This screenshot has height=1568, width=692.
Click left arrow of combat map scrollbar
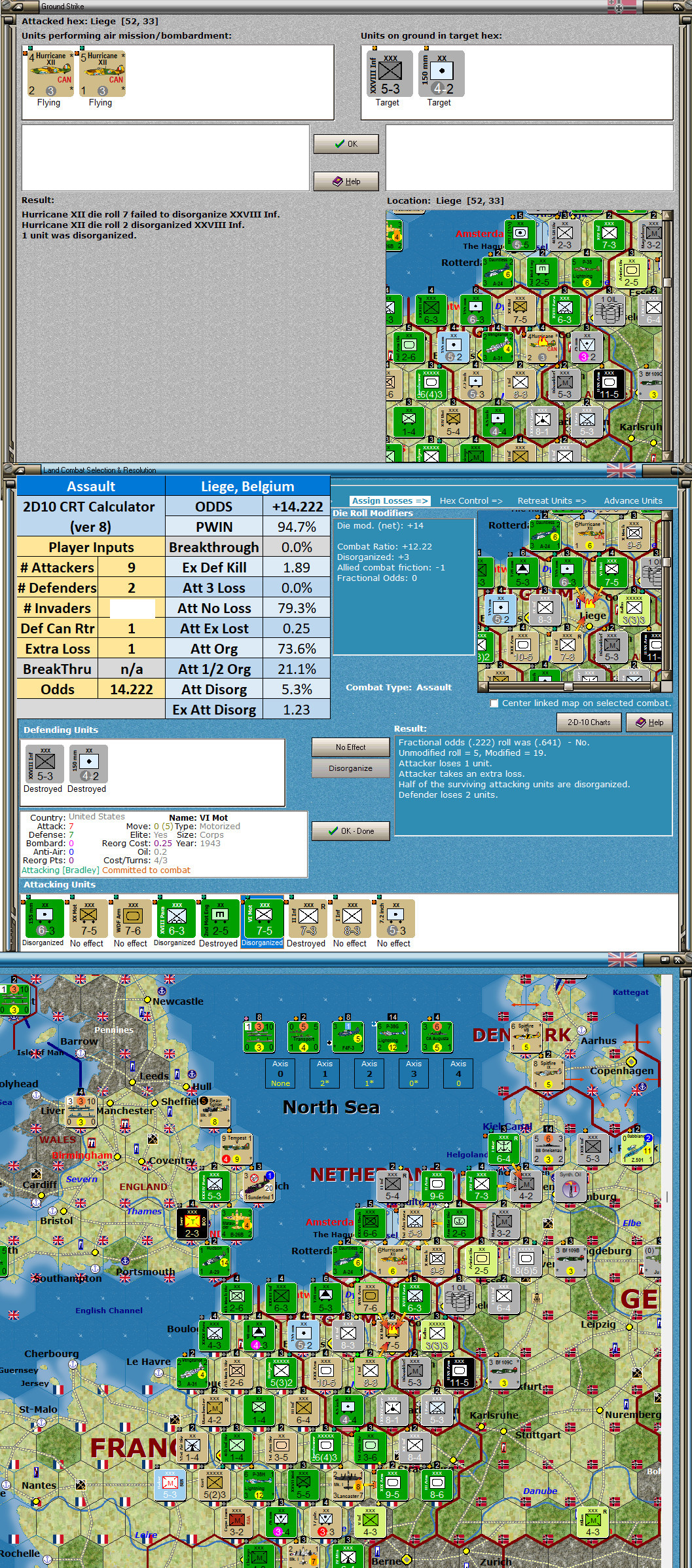[x=483, y=686]
